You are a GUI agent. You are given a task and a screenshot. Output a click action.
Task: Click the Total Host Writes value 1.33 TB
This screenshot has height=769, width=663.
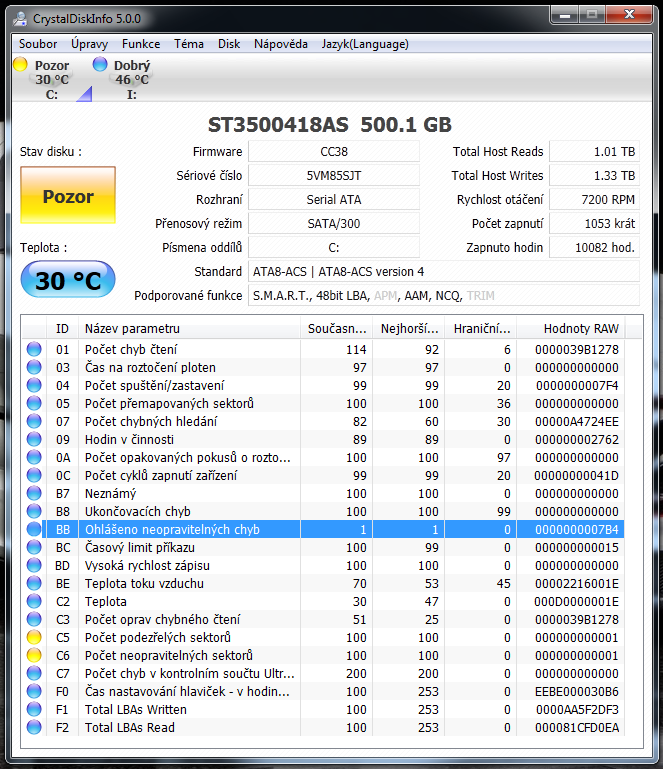click(594, 176)
